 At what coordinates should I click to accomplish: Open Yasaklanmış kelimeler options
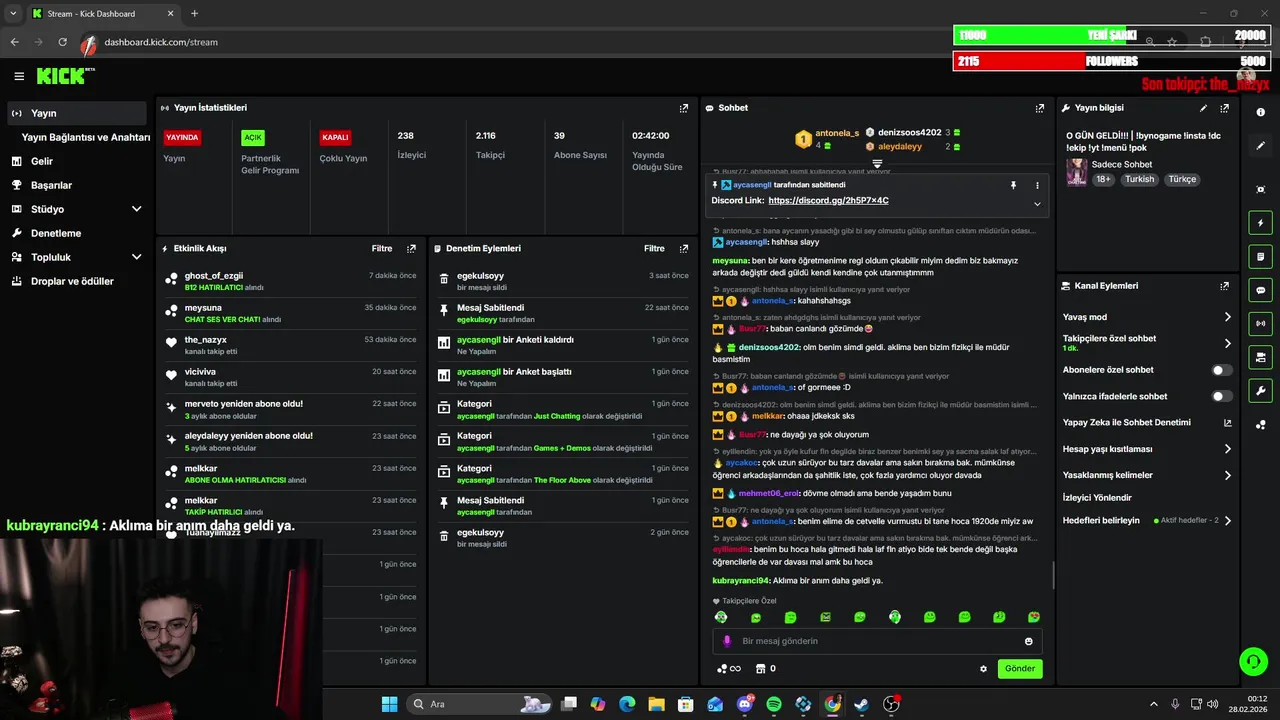coord(1147,475)
